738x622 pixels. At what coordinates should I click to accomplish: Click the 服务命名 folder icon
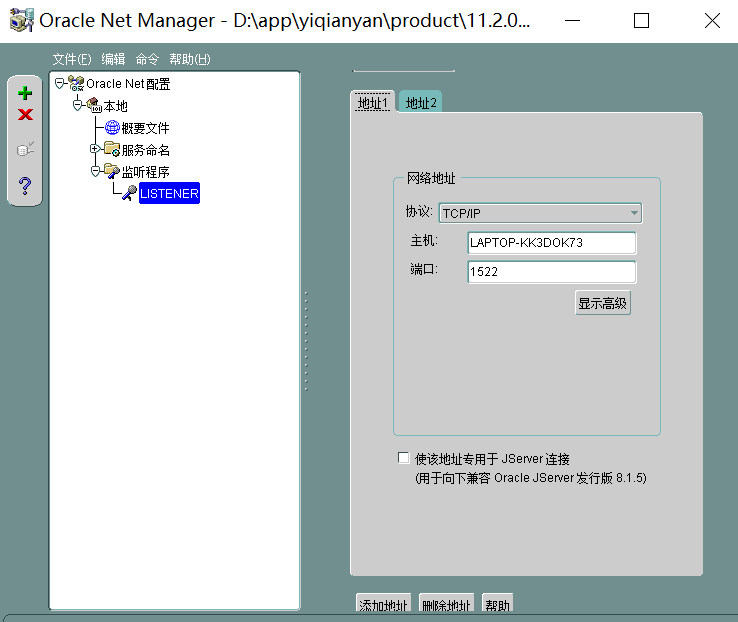pos(112,149)
